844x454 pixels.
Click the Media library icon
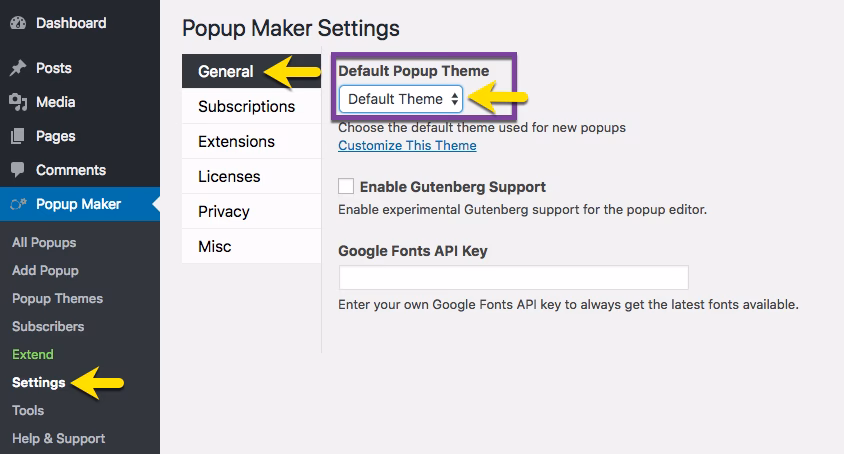18,102
